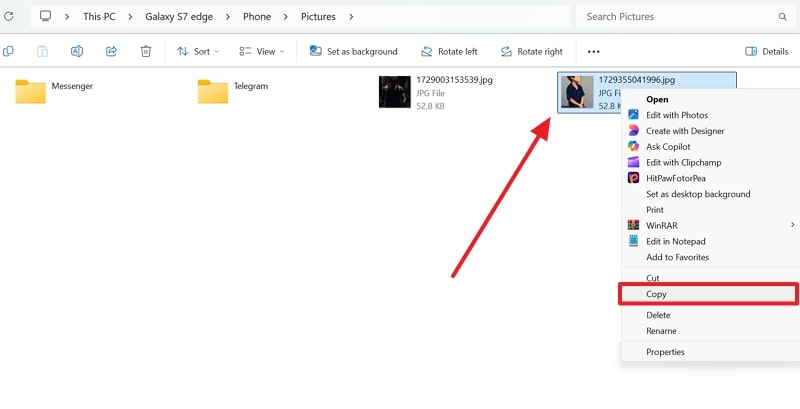Image resolution: width=800 pixels, height=409 pixels.
Task: Click the Search Pictures input field
Action: point(675,17)
